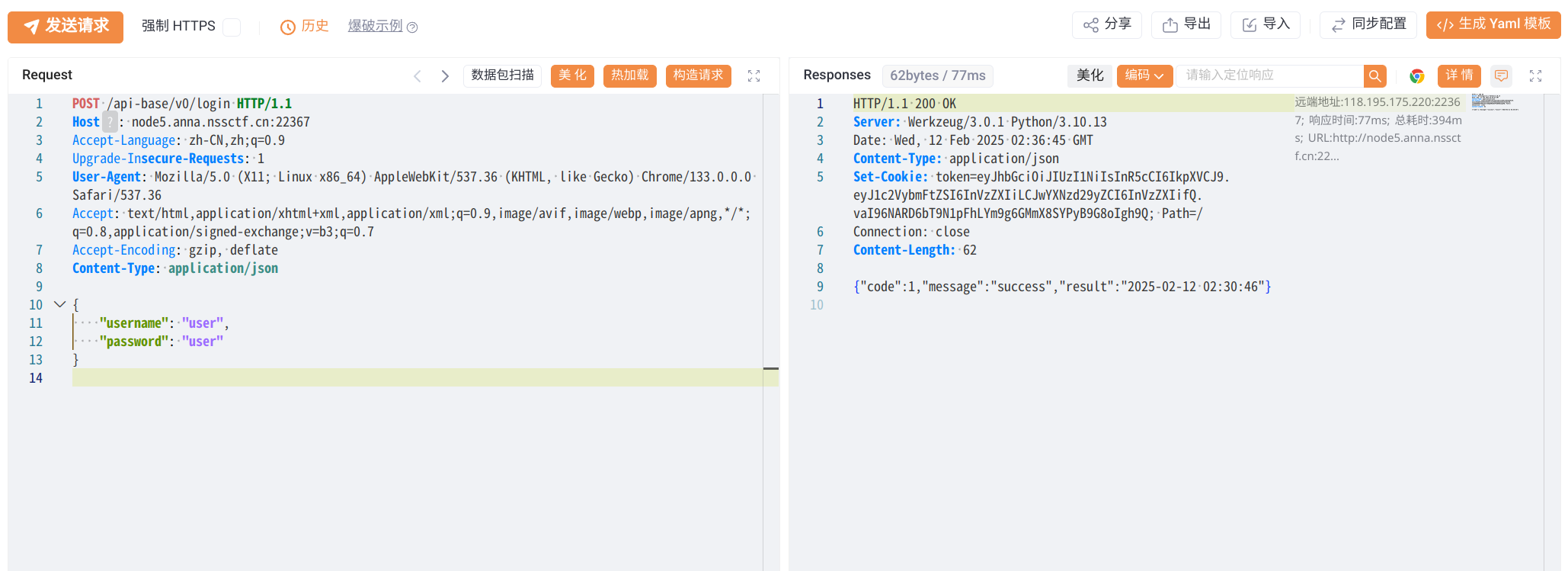
Task: Click 生成 Yaml 模板 button
Action: tap(1493, 24)
